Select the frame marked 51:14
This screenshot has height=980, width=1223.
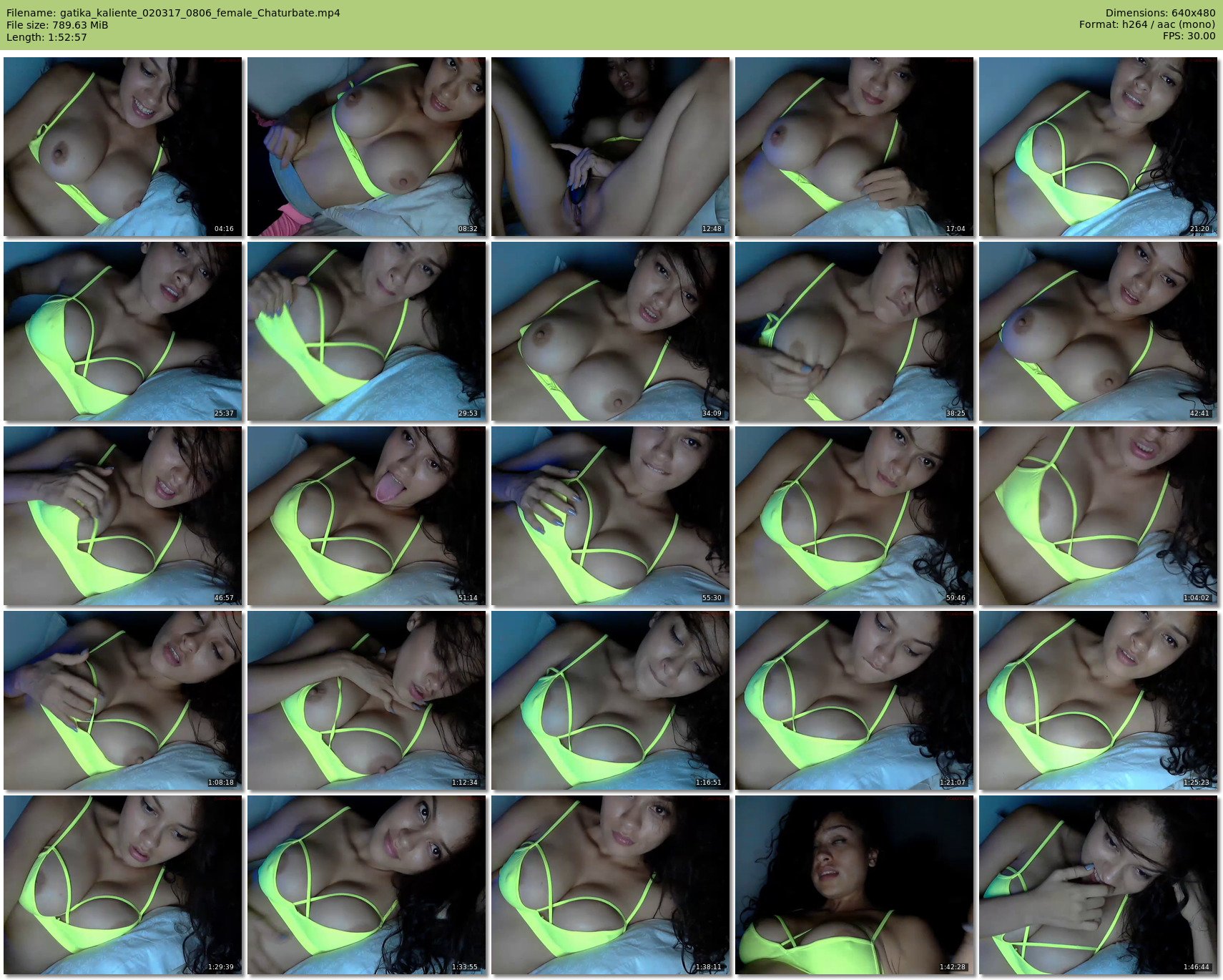[367, 516]
